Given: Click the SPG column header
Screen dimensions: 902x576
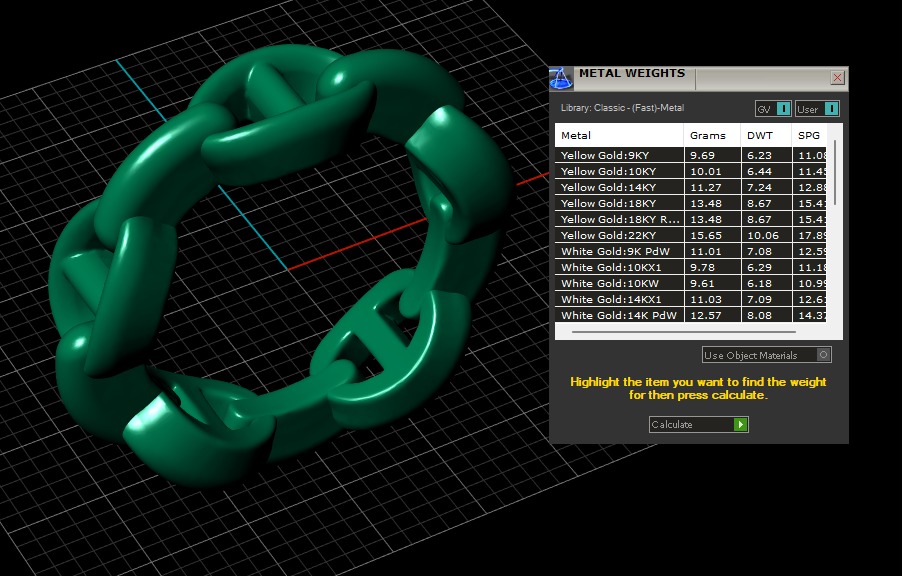Looking at the screenshot, I should pyautogui.click(x=809, y=135).
